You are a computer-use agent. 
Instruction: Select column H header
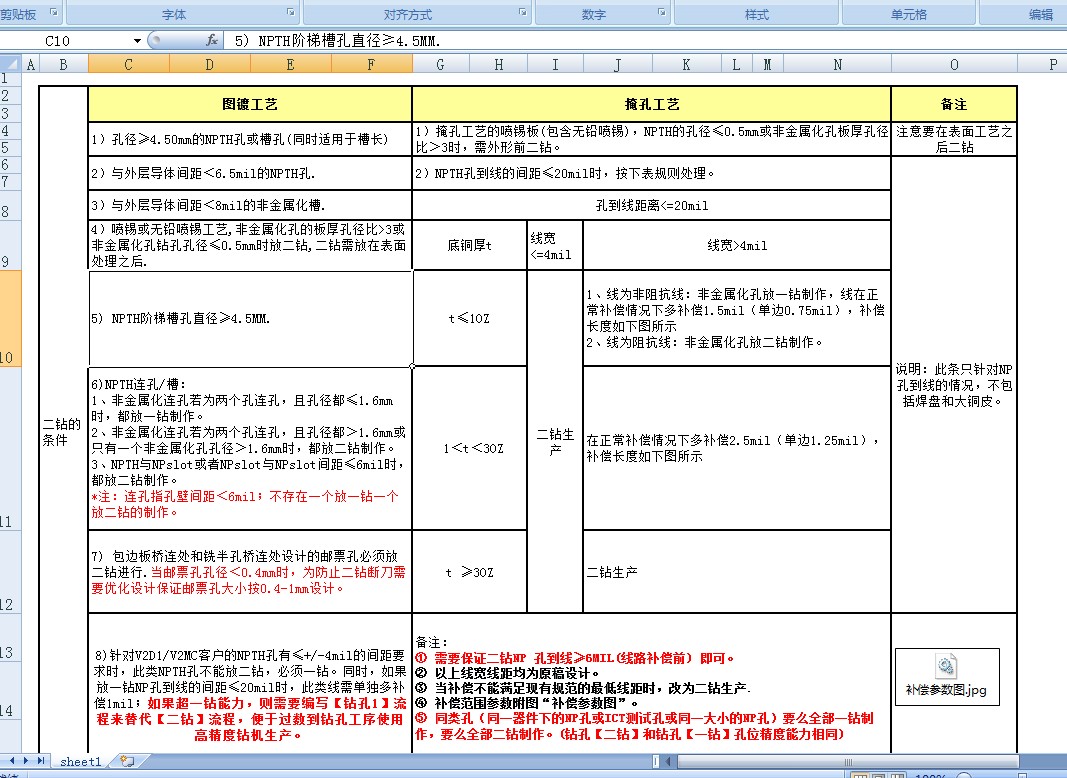[x=499, y=65]
